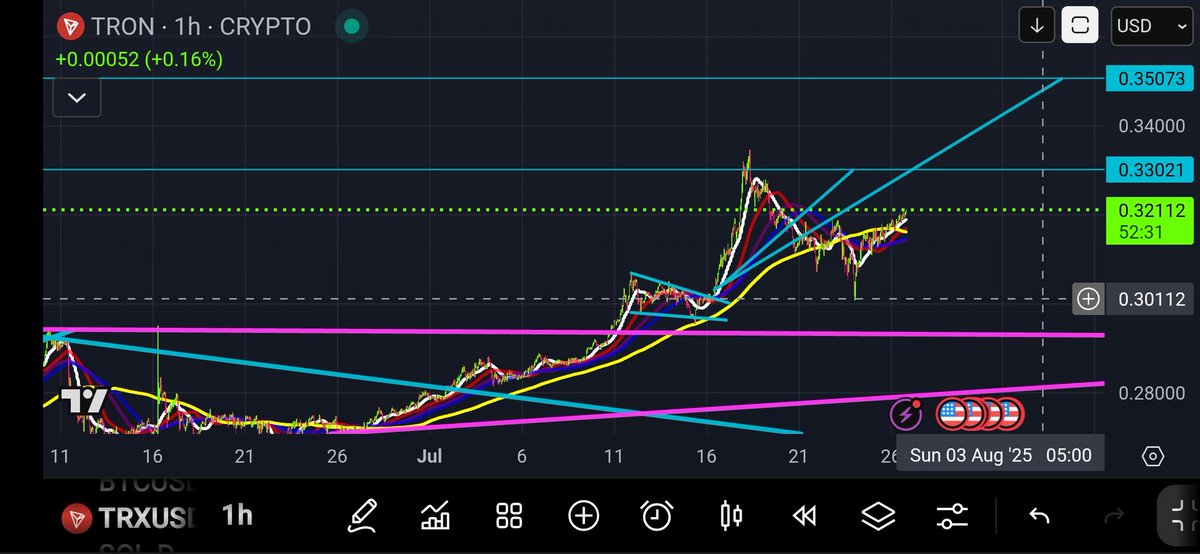The height and width of the screenshot is (554, 1200).
Task: Tap the add symbol plus-circle icon
Action: click(x=583, y=516)
